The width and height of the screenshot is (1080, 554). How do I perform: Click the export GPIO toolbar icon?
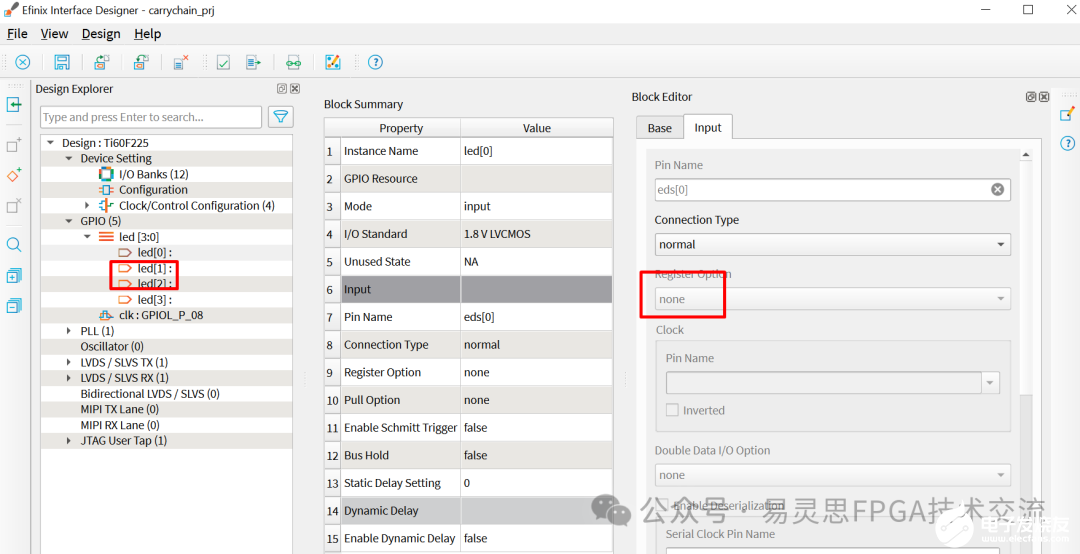point(141,62)
